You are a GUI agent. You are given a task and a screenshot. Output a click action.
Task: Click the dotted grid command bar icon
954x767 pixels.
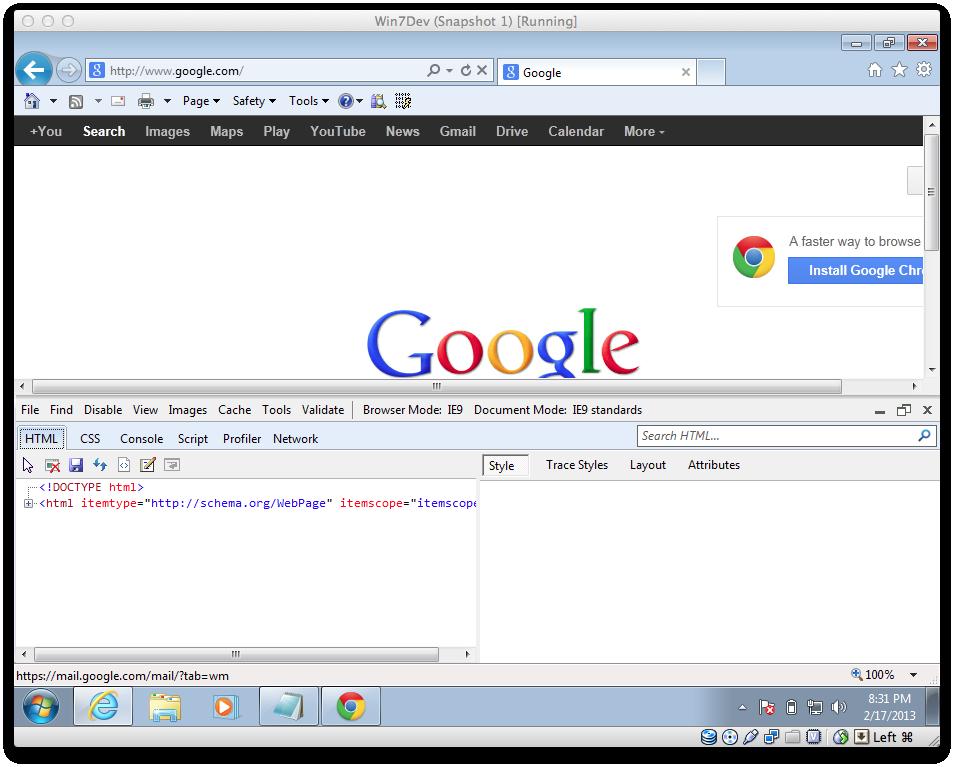click(x=403, y=101)
